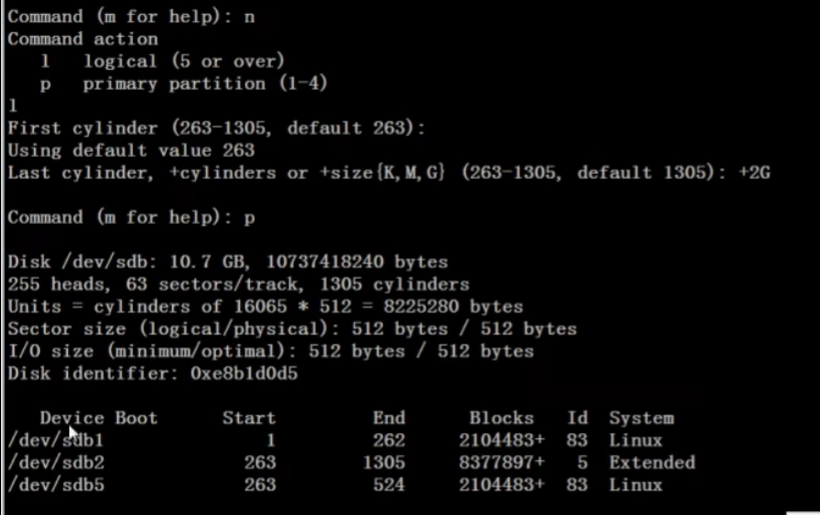
Task: Click the Id column header
Action: coord(577,418)
